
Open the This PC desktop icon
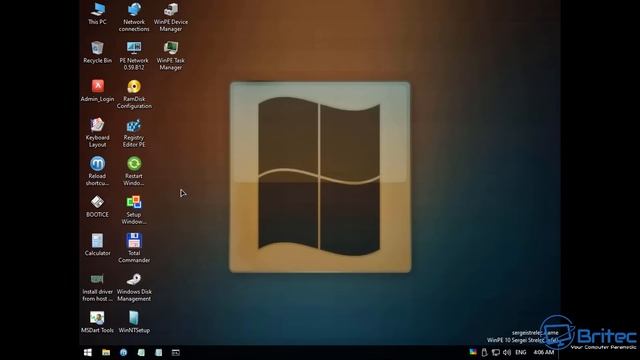coord(98,13)
